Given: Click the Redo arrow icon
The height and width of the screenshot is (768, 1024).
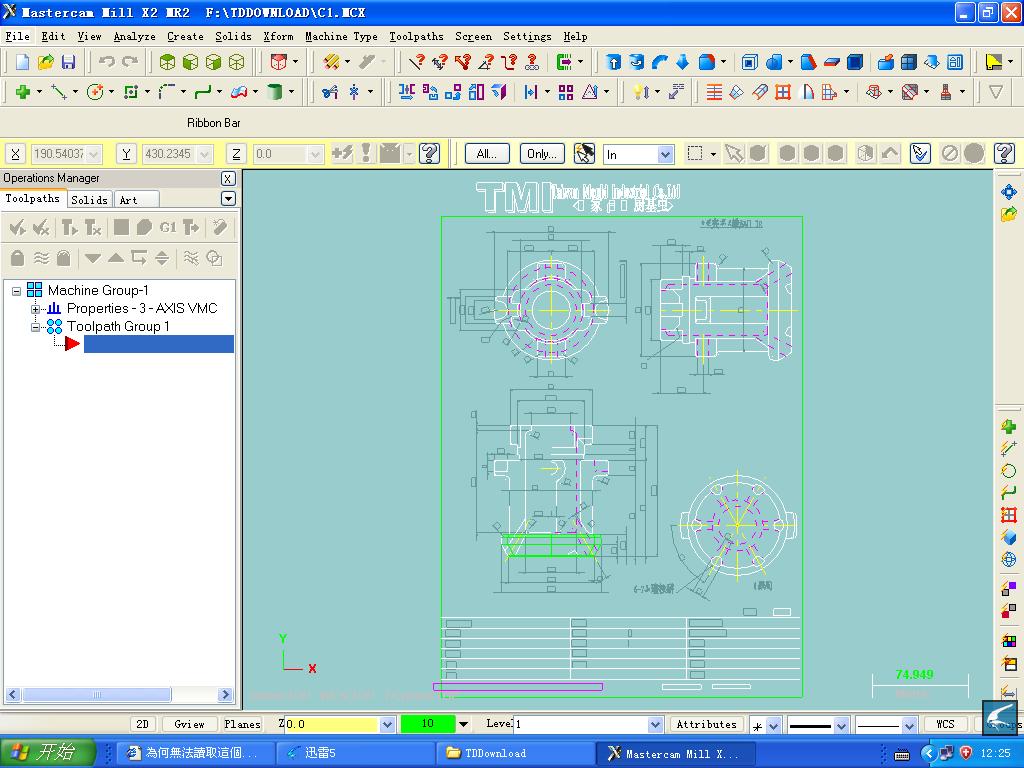Looking at the screenshot, I should coord(130,62).
